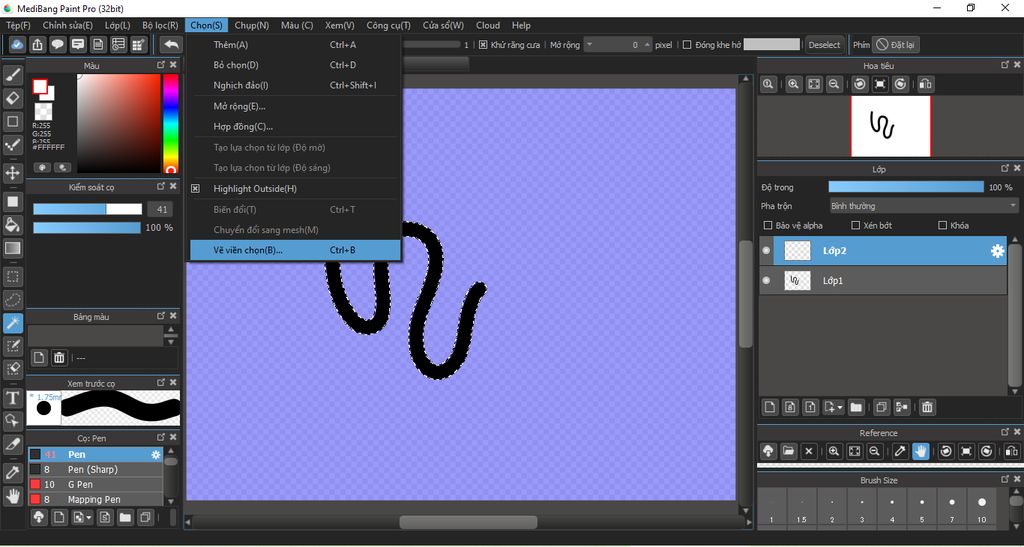Click the Đặt lại button

pos(894,45)
